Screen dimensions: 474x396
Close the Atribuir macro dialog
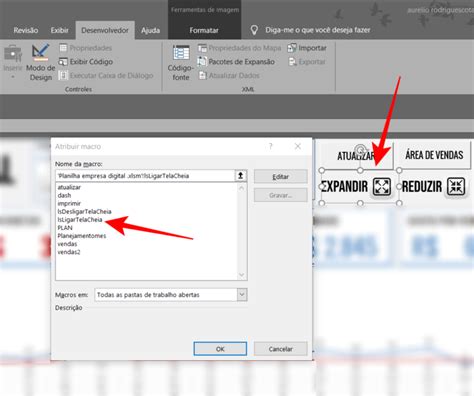[298, 146]
